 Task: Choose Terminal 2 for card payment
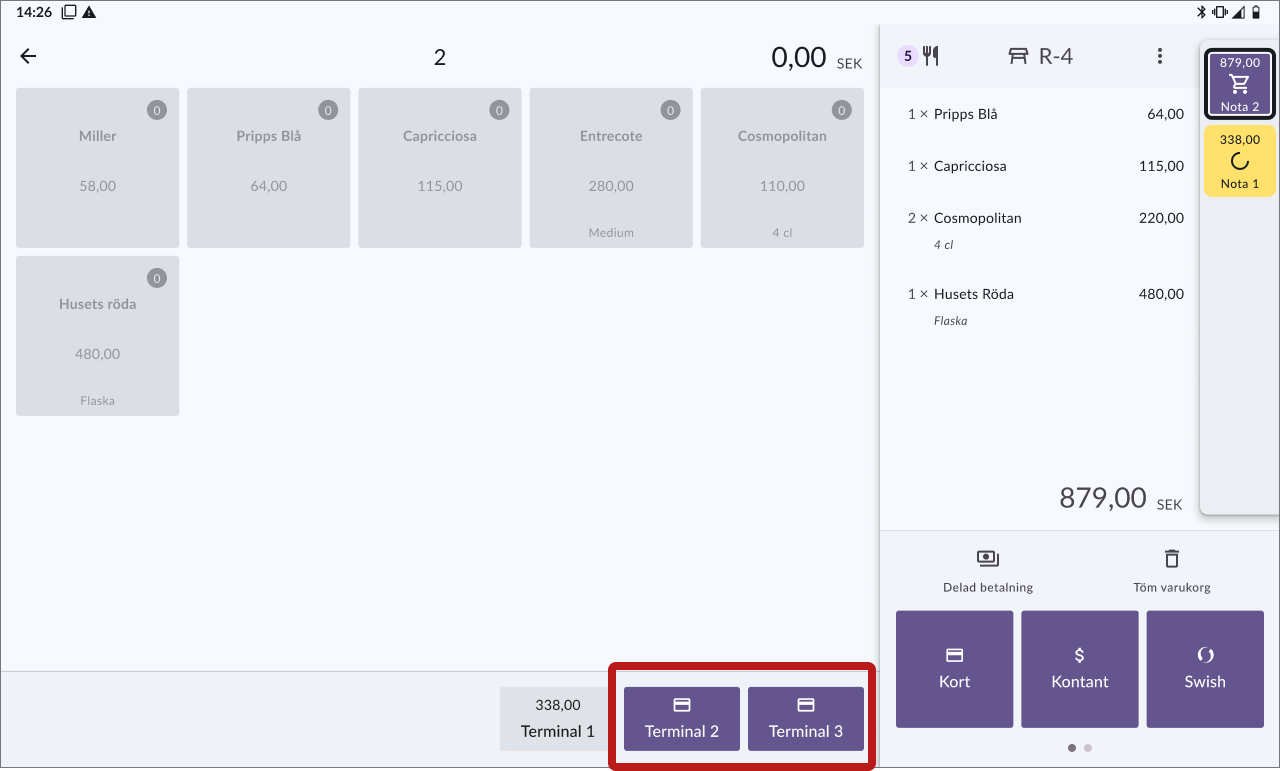pyautogui.click(x=682, y=719)
